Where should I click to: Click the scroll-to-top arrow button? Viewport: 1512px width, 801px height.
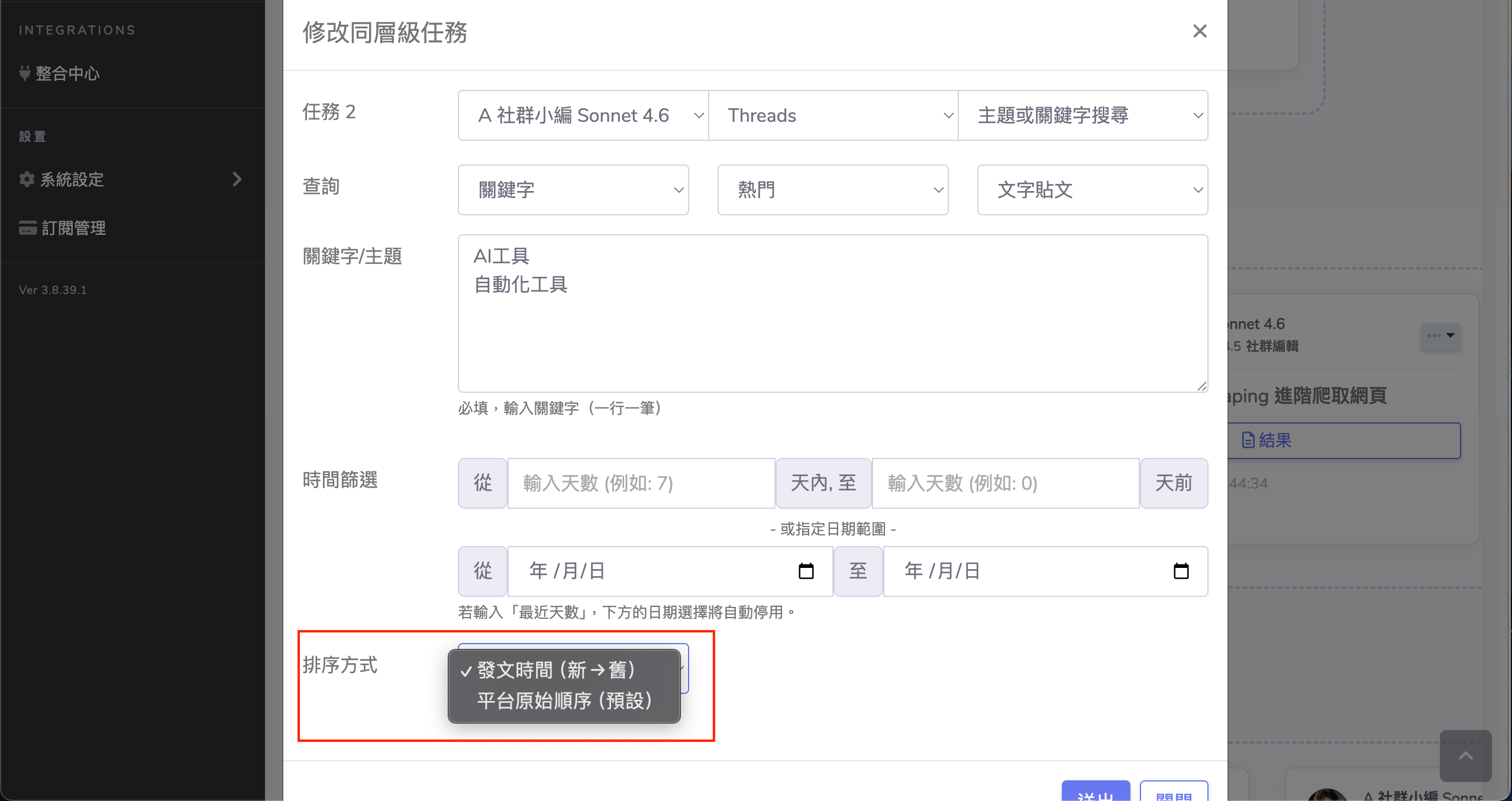coord(1465,755)
